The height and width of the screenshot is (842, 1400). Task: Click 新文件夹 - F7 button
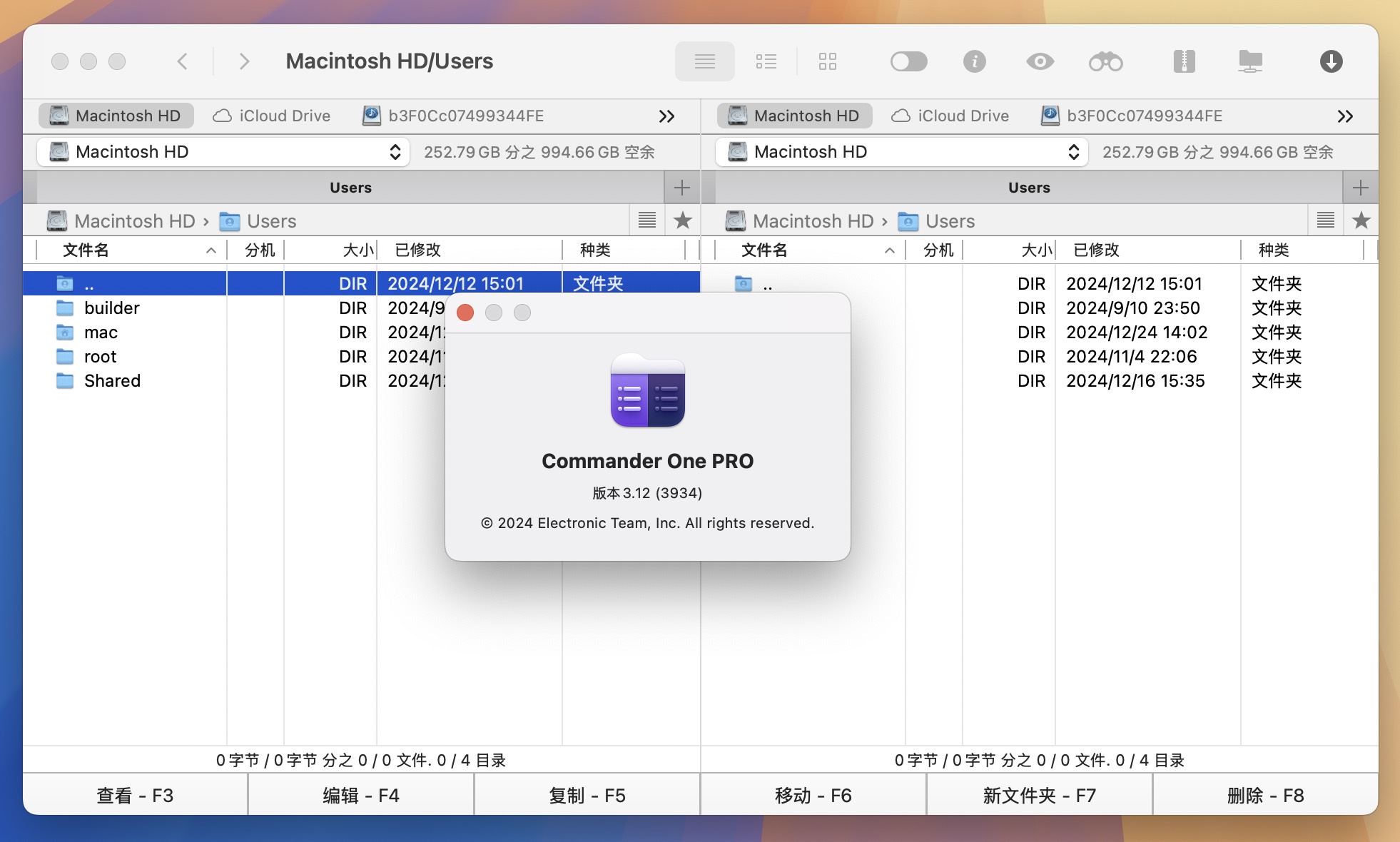tap(1040, 795)
